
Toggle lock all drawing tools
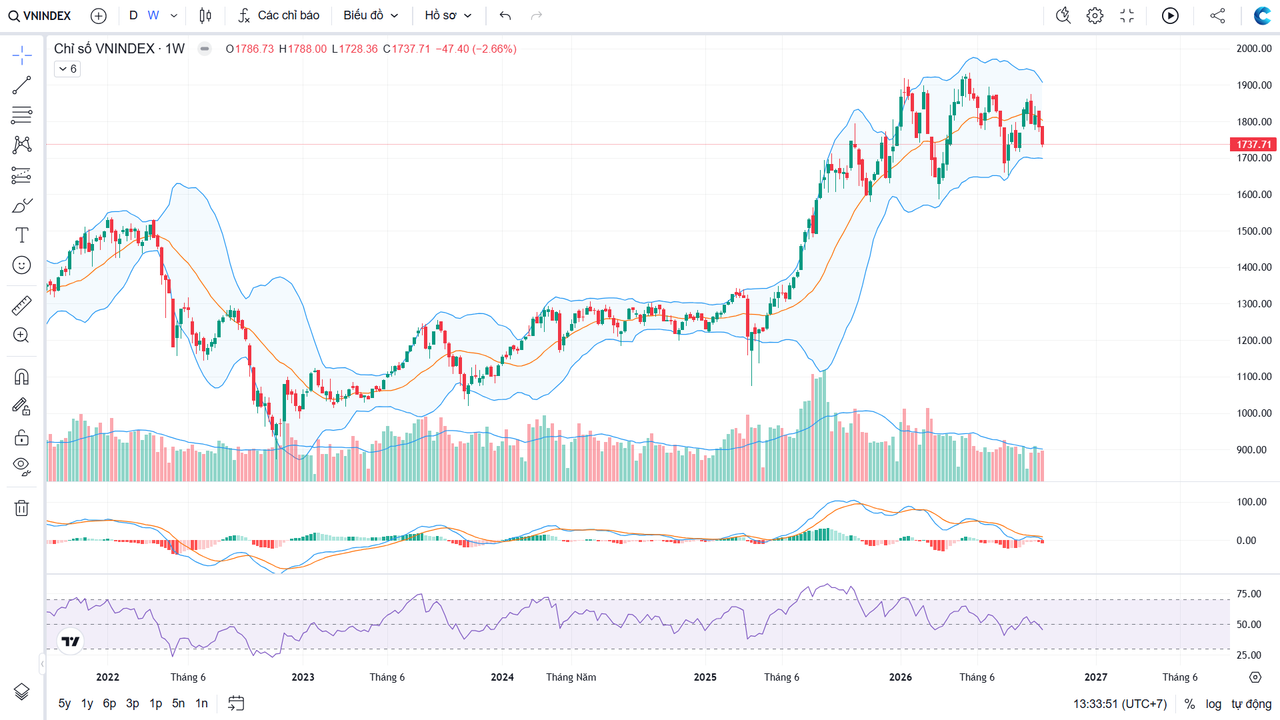pyautogui.click(x=21, y=437)
